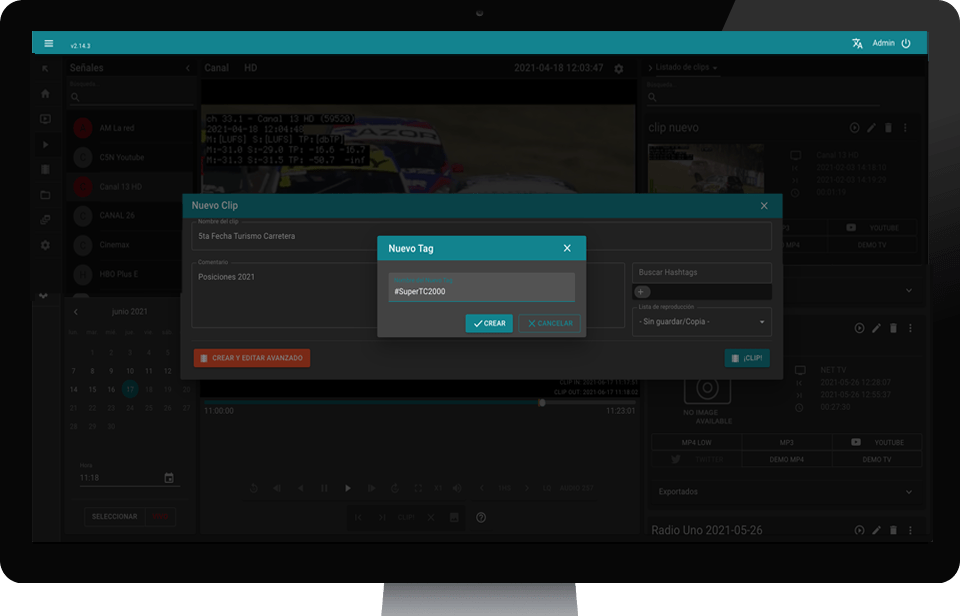The height and width of the screenshot is (616, 960).
Task: Delete the clip nuevo clip
Action: 888,128
